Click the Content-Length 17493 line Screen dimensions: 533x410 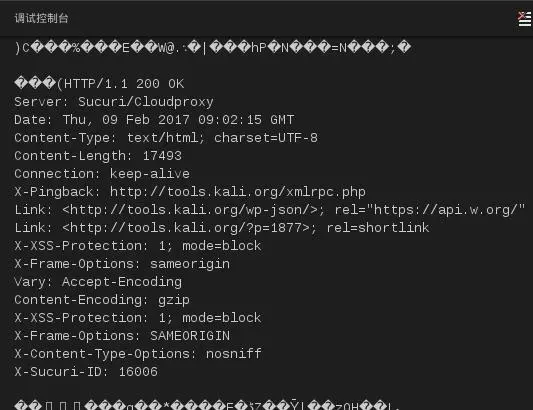(98, 156)
